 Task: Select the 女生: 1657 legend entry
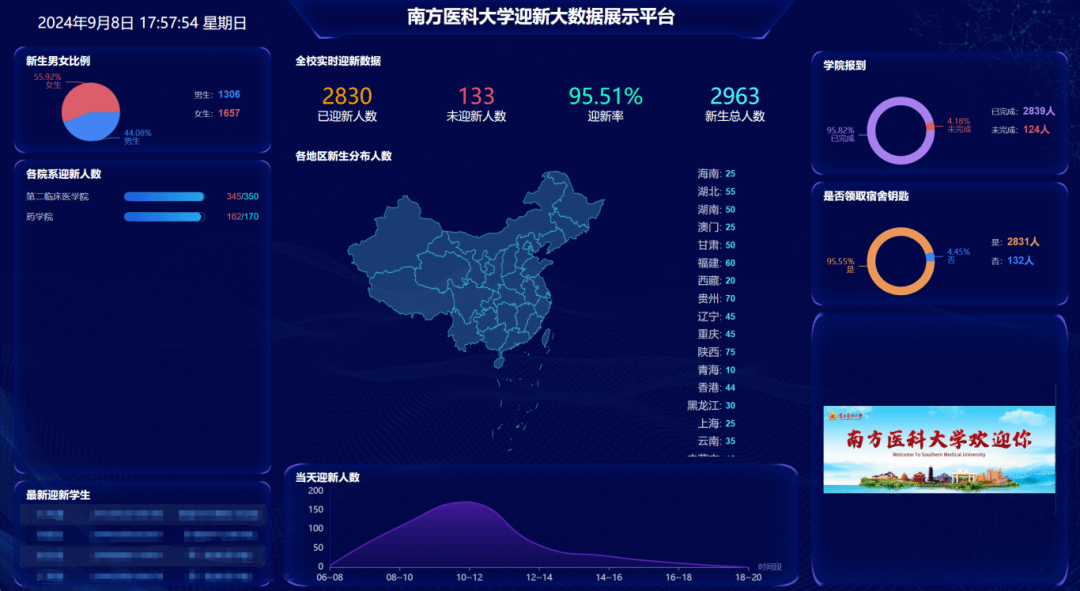pos(217,114)
